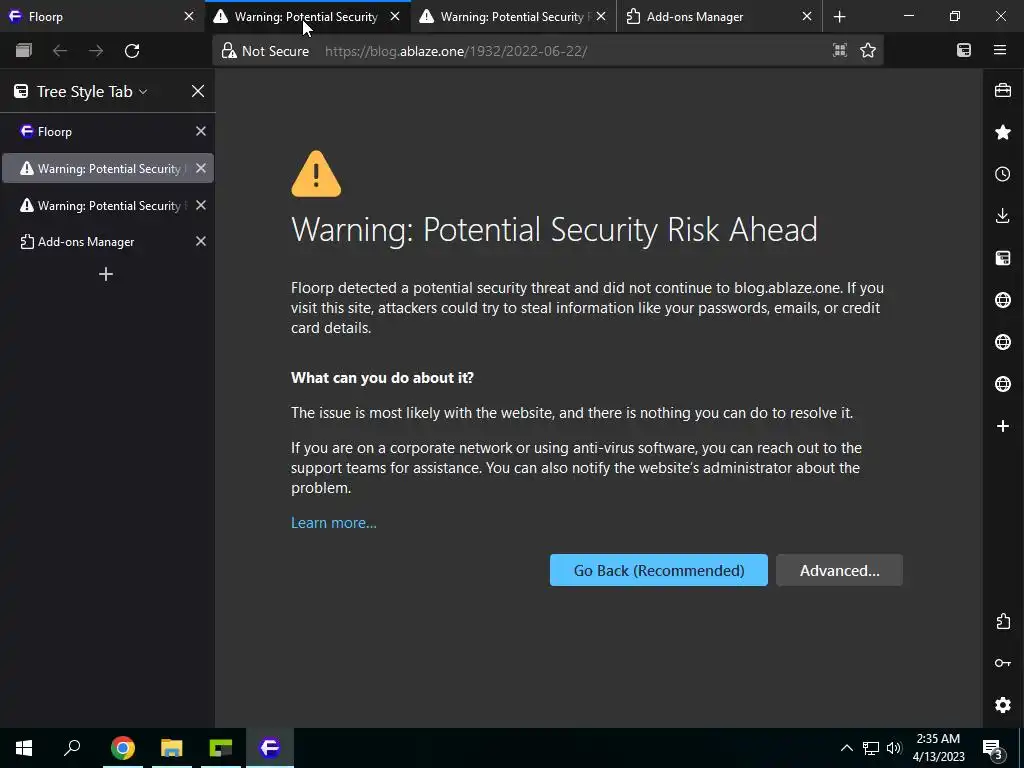The image size is (1024, 768).
Task: Open the workspaces icon left of Back
Action: tap(24, 50)
